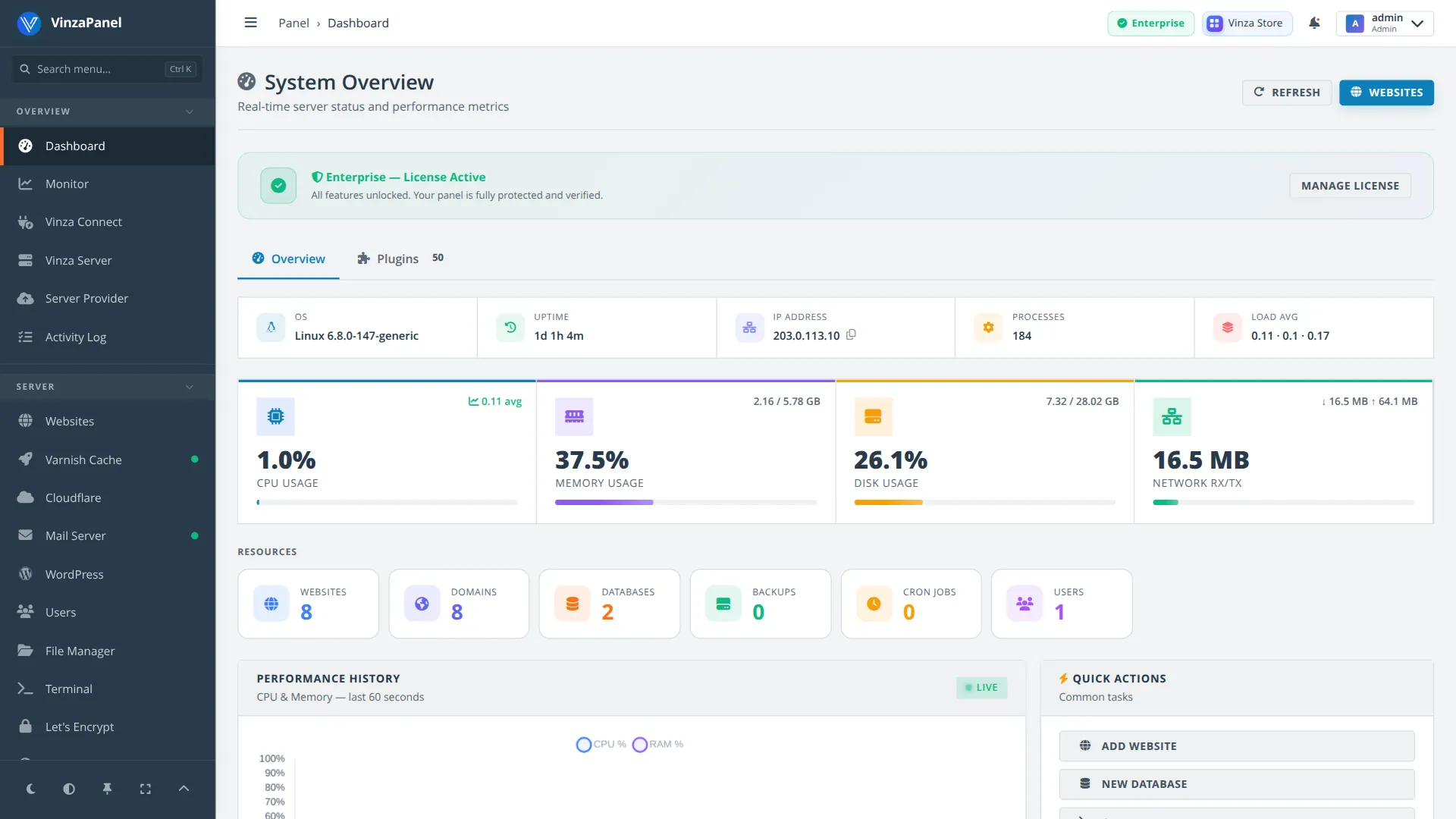1456x819 pixels.
Task: Click ADD WEBSITE quick action
Action: (1236, 746)
